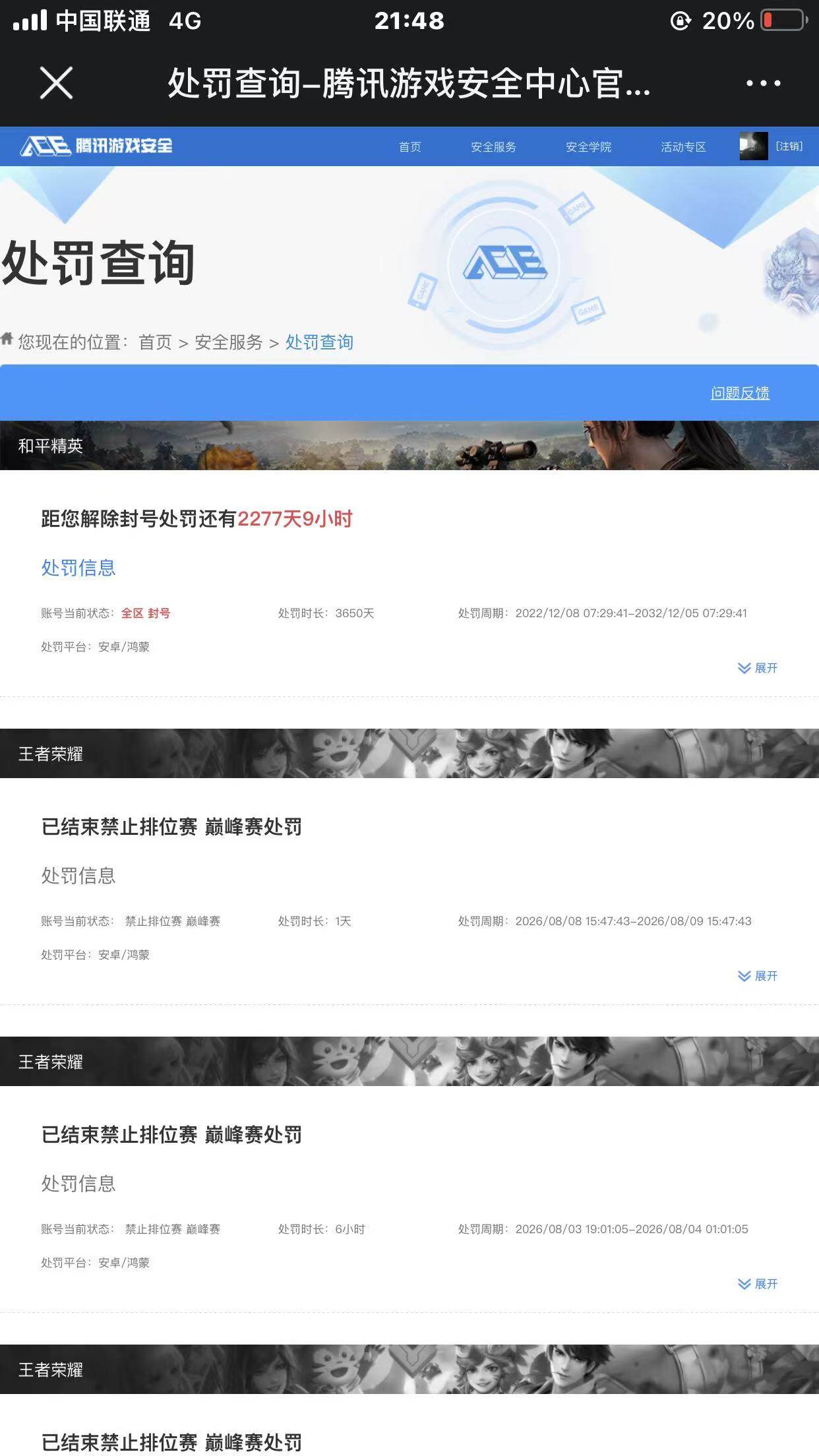The height and width of the screenshot is (1456, 819).
Task: Open the three-dot more options menu
Action: point(763,83)
